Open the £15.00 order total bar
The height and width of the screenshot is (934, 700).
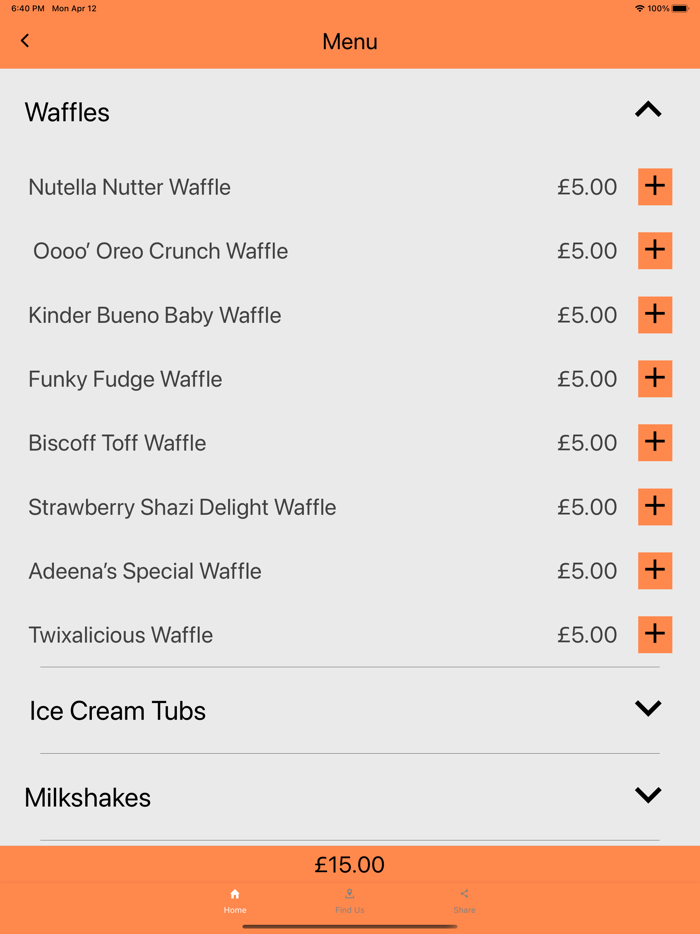(350, 865)
